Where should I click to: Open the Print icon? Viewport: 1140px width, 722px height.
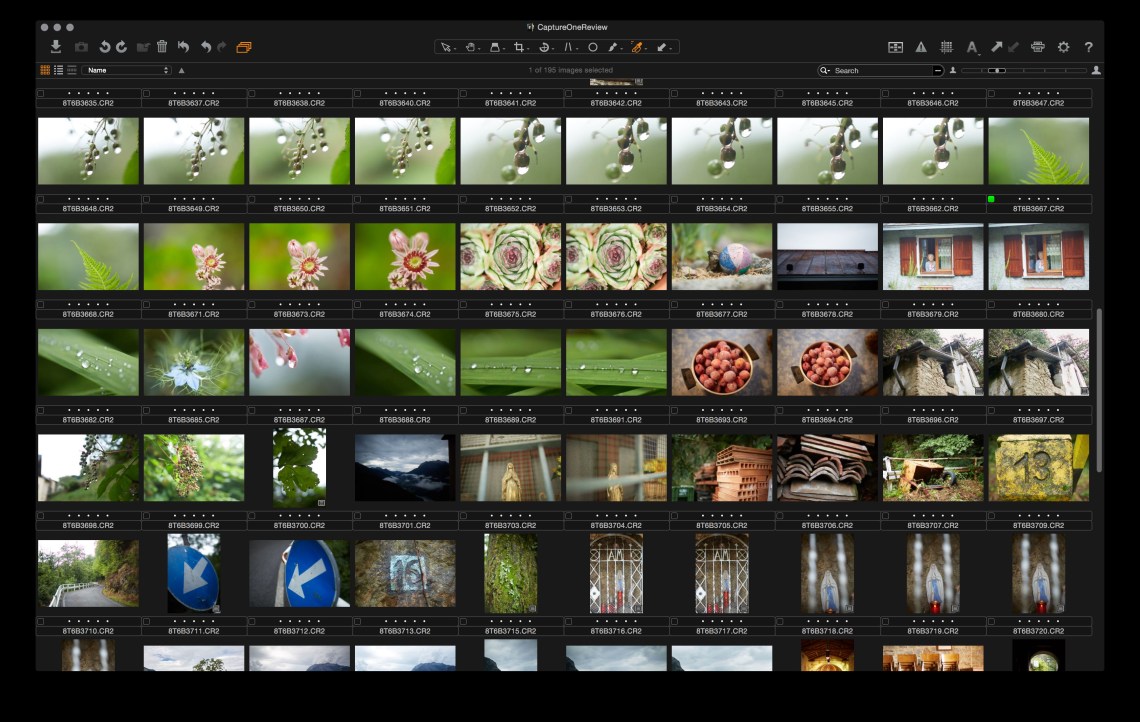click(1038, 47)
